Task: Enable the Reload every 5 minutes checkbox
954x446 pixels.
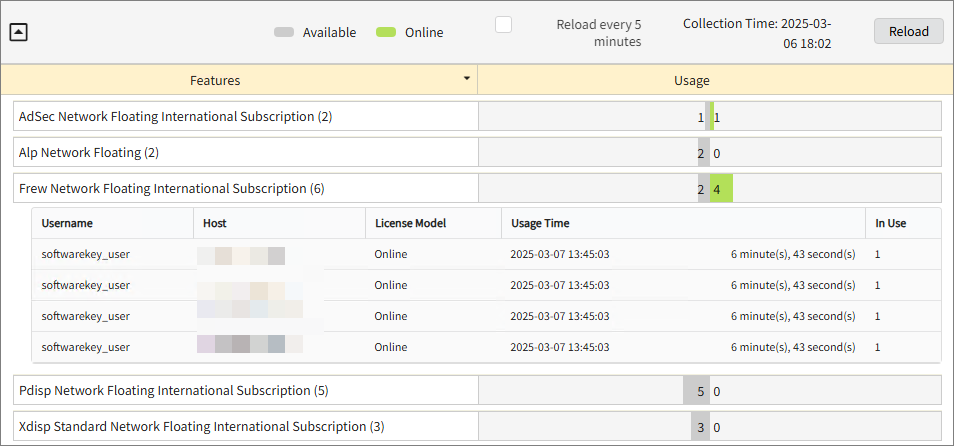Action: [x=504, y=24]
